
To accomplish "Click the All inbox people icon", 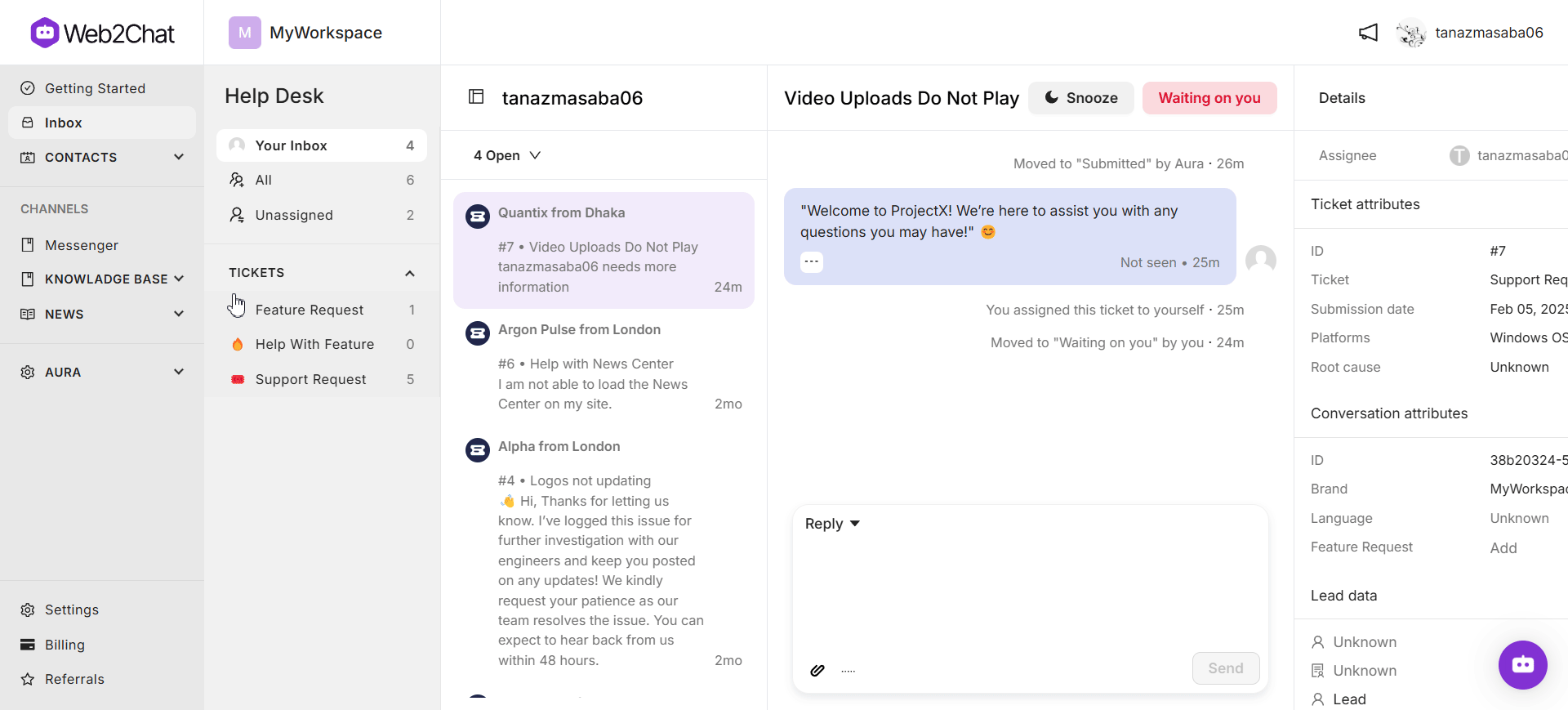I will pyautogui.click(x=237, y=180).
